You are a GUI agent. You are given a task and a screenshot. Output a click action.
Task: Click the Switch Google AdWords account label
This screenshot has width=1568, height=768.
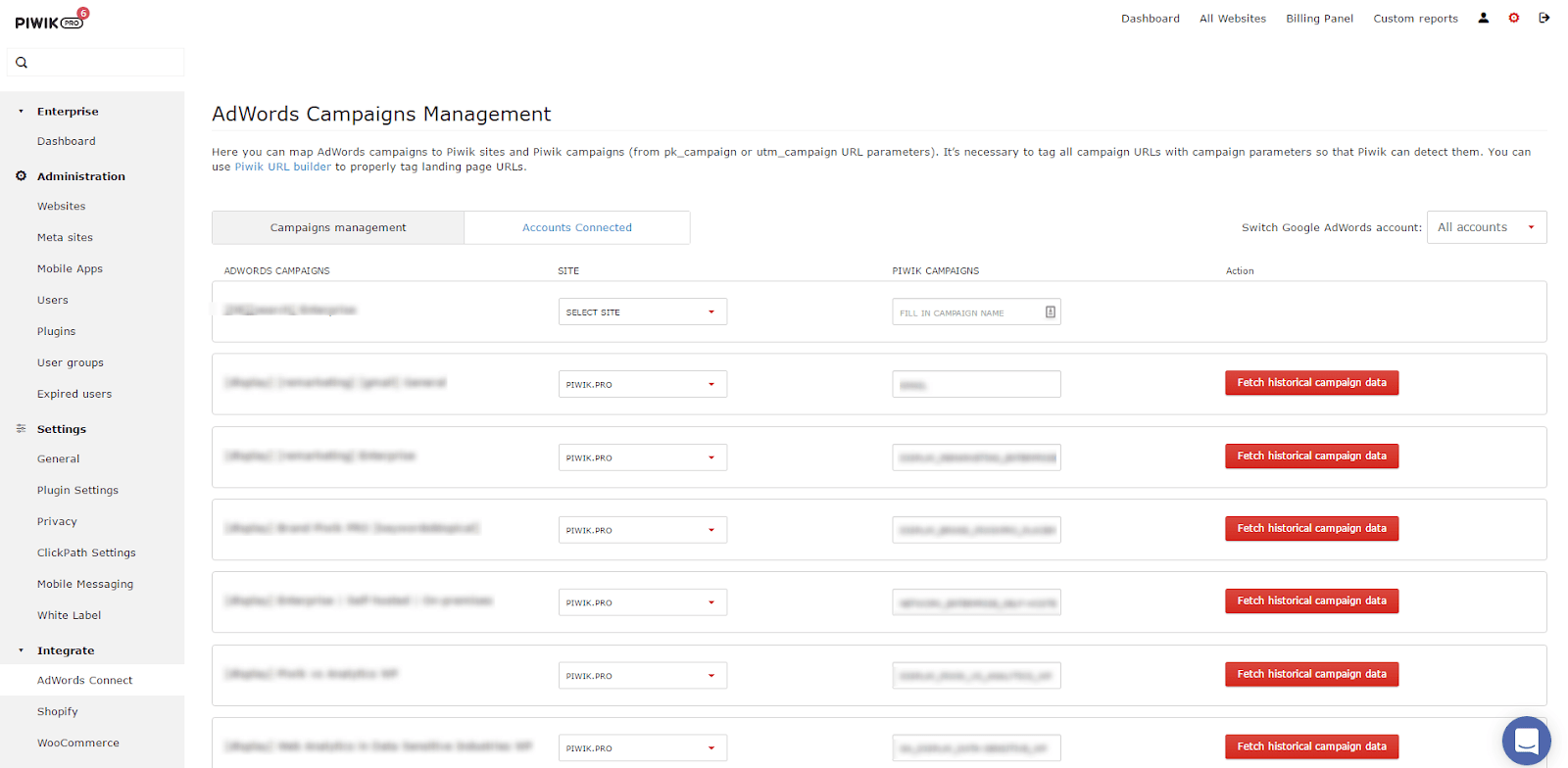click(x=1331, y=227)
